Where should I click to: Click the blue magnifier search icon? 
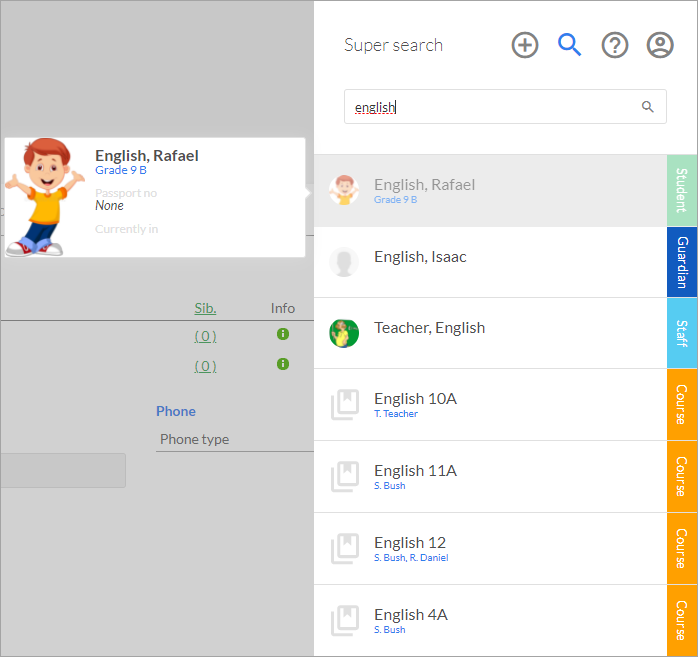(569, 45)
